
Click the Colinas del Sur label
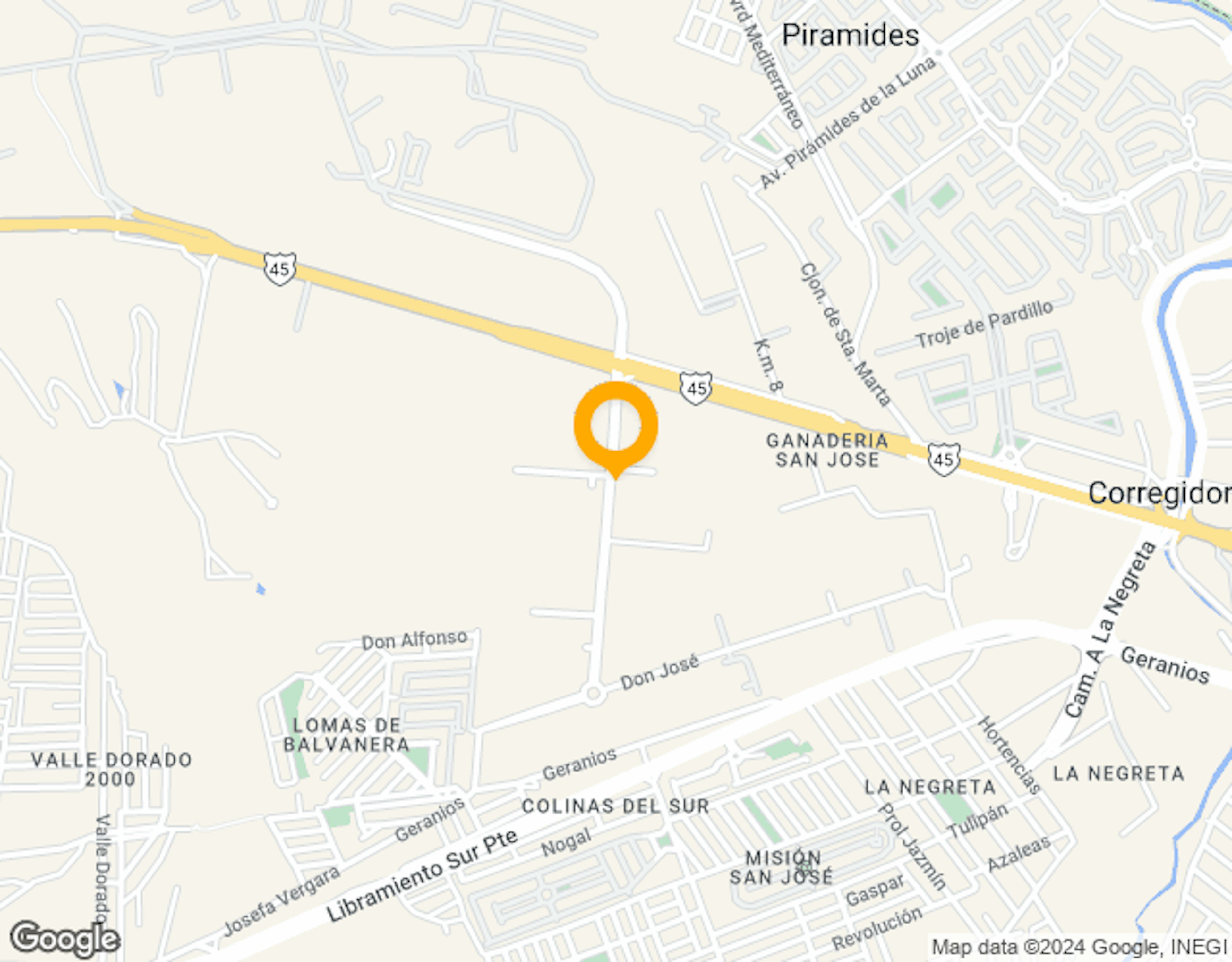[615, 806]
